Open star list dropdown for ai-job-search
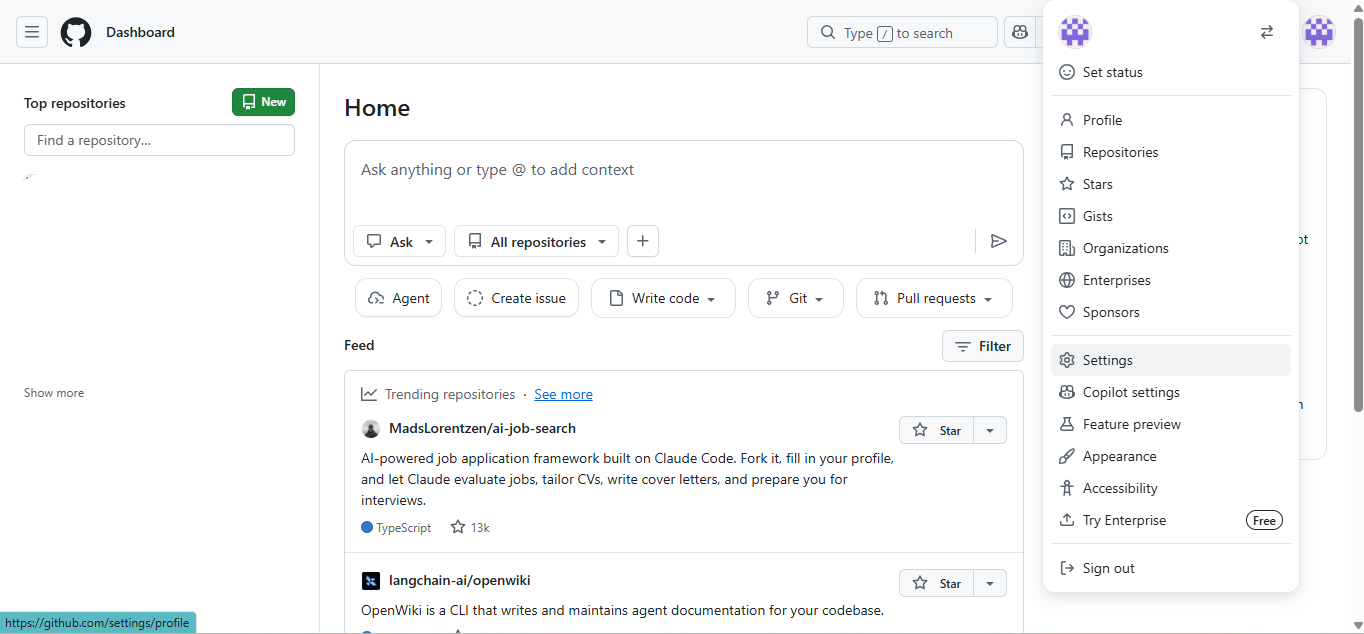The height and width of the screenshot is (634, 1364). pos(990,430)
